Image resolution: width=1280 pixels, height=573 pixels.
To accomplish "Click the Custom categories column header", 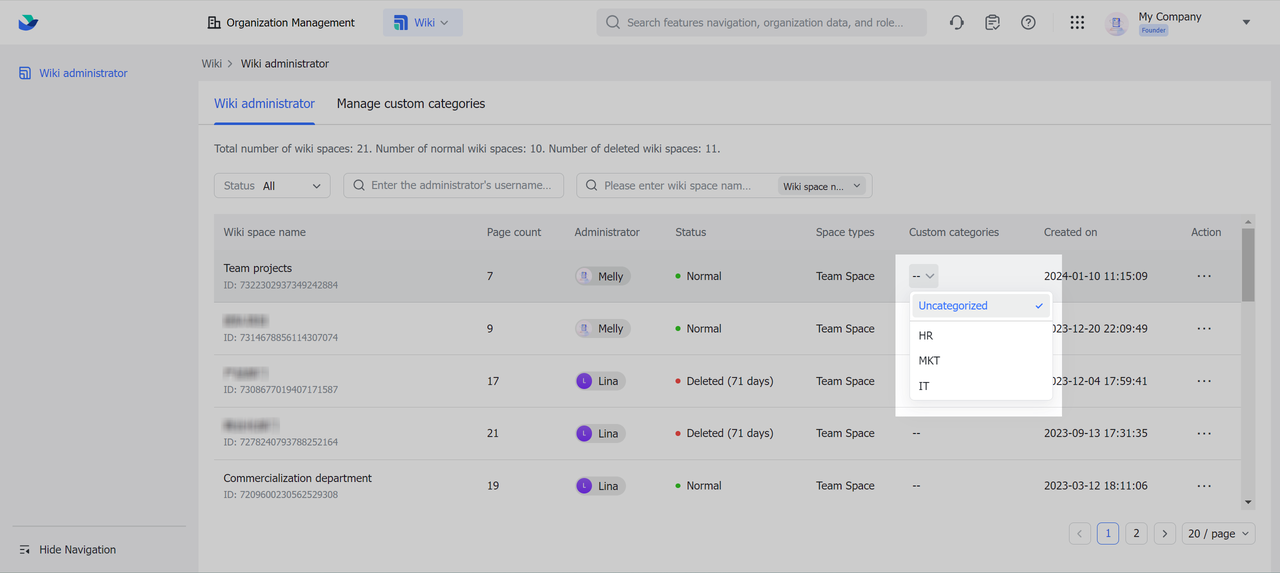I will (x=954, y=232).
